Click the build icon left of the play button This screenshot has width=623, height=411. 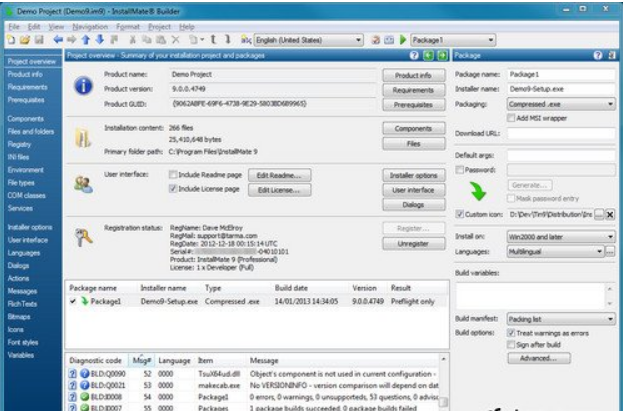click(389, 40)
